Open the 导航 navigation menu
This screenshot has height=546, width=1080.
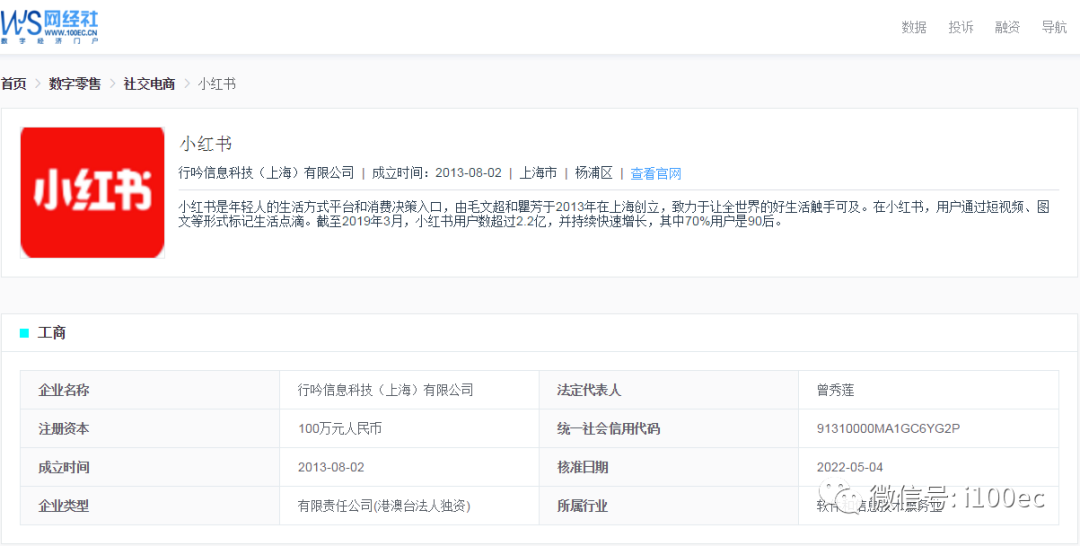(x=1055, y=28)
